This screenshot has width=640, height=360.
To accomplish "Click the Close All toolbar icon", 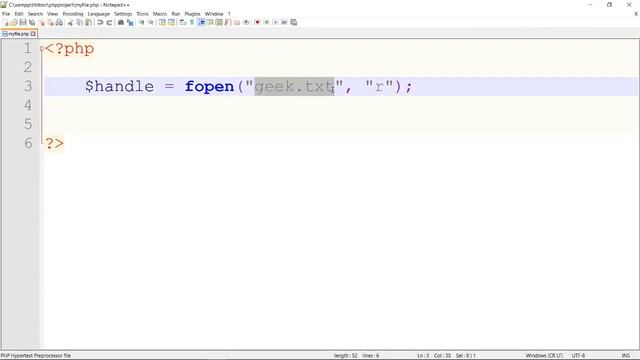I will pos(50,22).
